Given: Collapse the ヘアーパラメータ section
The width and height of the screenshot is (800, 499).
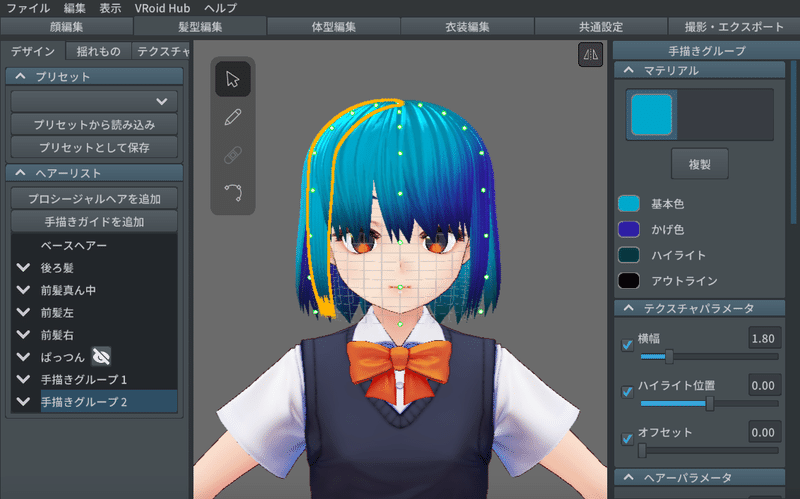Looking at the screenshot, I should point(629,478).
